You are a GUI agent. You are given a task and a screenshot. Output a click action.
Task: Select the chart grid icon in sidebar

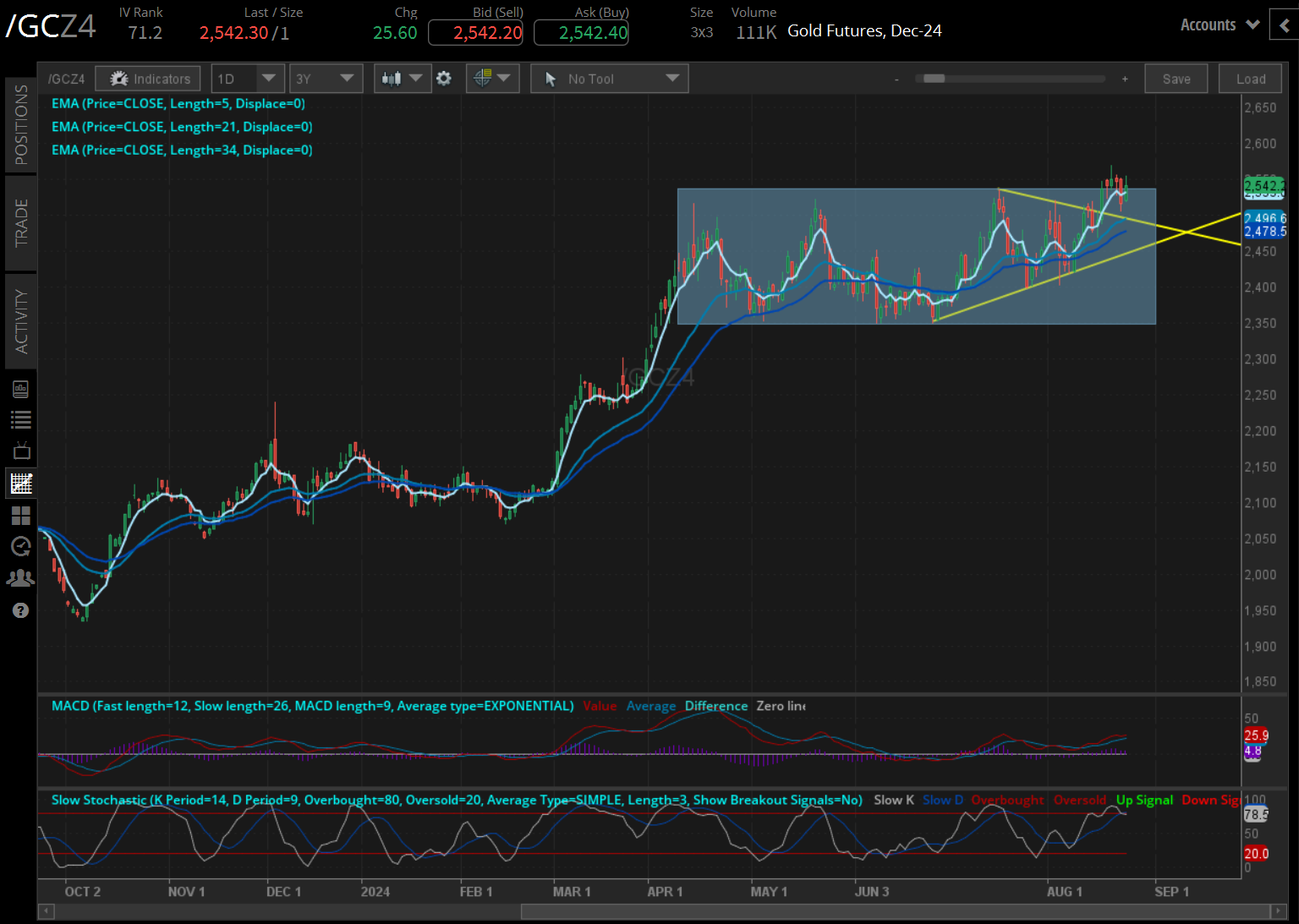click(x=21, y=484)
